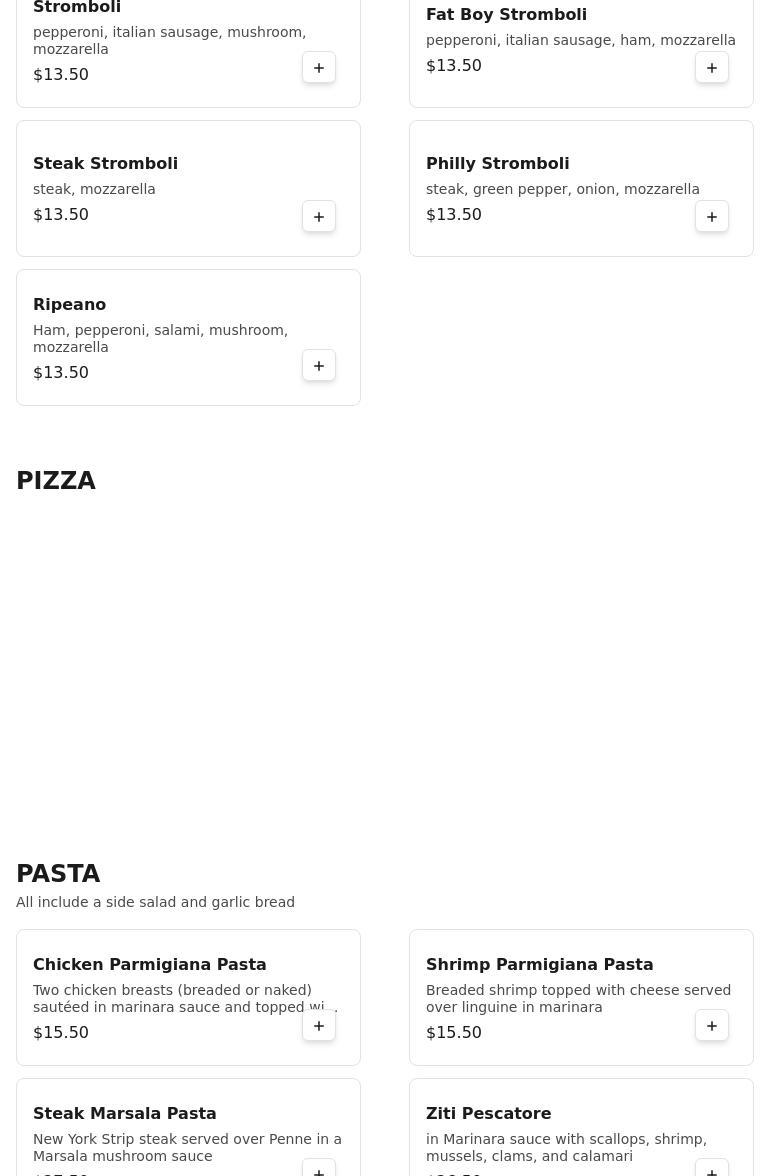Add Ripeano to the cart
Screen dimensions: 770x1176
pos(319,366)
